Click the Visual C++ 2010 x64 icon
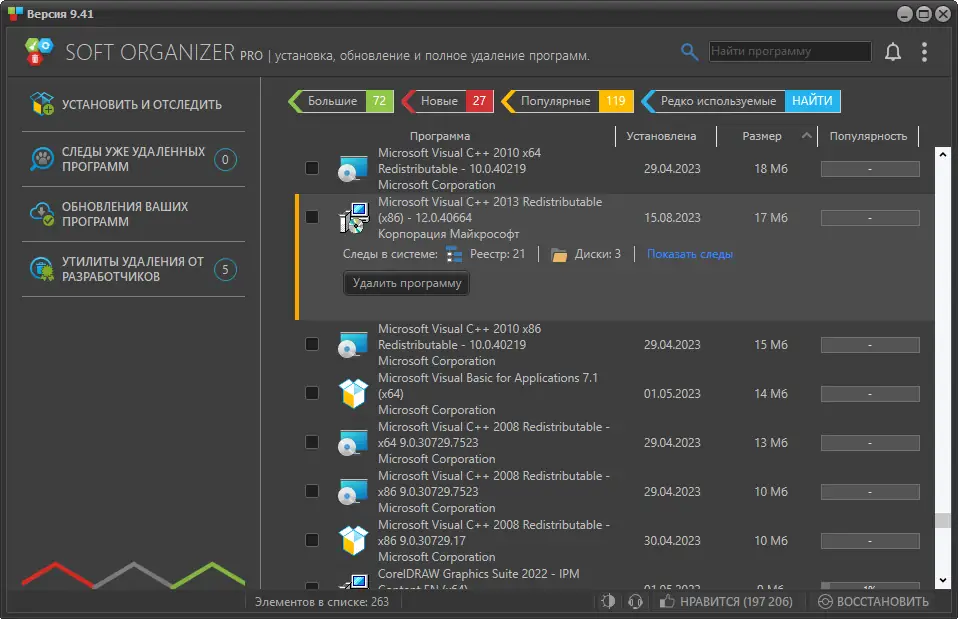 tap(353, 169)
